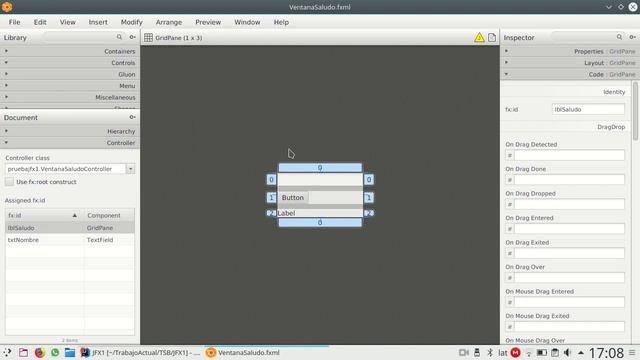Click the Inspector search magnifier icon
Viewport: 640px width, 360px height.
pyautogui.click(x=619, y=37)
